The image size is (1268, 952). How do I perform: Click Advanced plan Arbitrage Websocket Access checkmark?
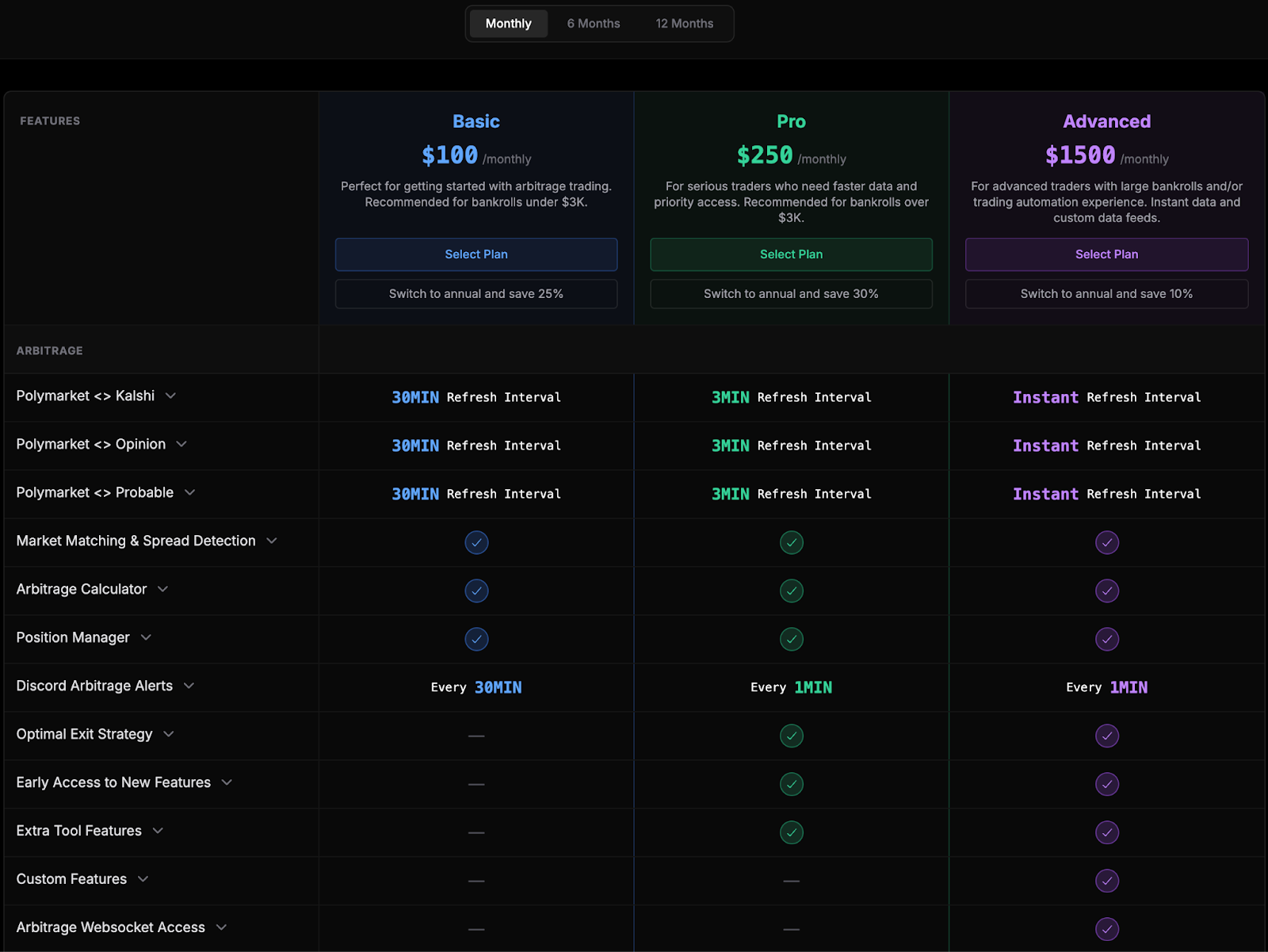[x=1106, y=929]
